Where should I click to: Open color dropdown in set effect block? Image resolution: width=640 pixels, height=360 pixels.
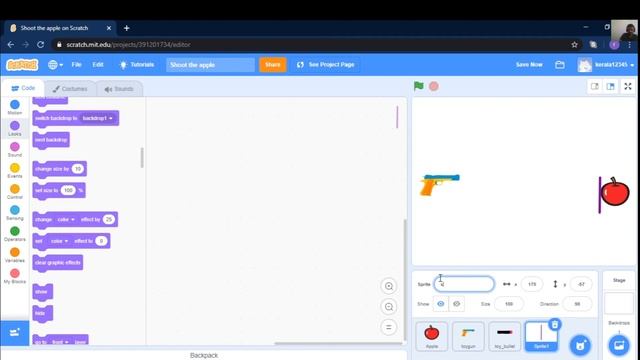[59, 241]
